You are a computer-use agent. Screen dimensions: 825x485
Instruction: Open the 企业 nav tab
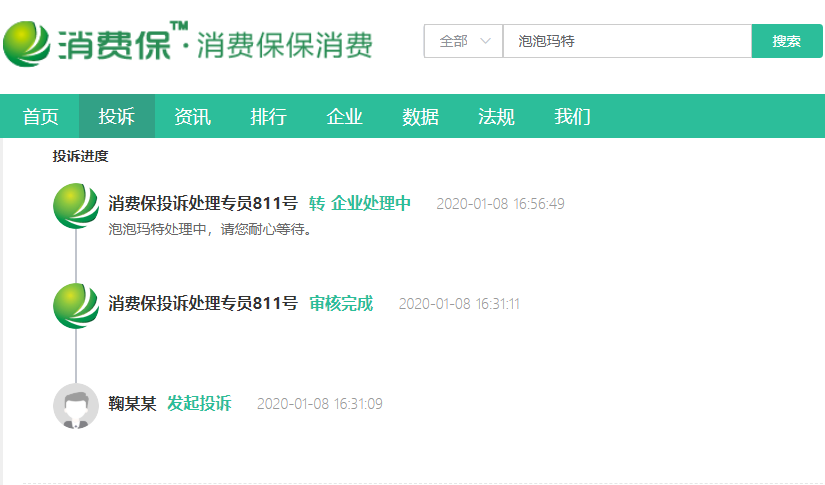(345, 116)
